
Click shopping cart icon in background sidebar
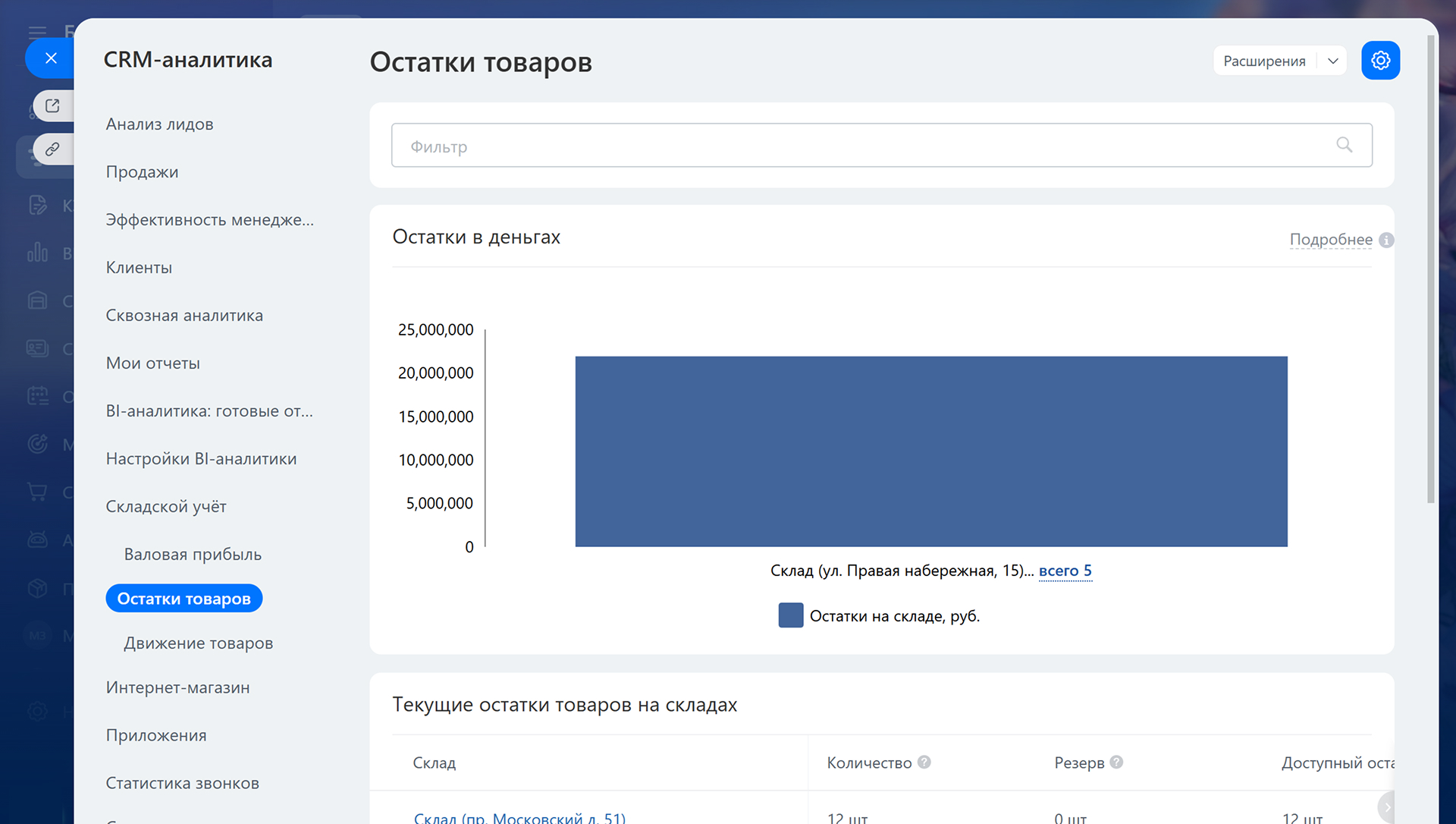click(37, 492)
